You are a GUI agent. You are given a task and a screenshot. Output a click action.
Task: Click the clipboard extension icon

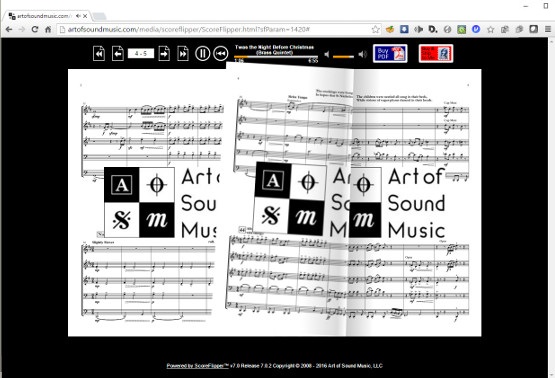coord(505,29)
